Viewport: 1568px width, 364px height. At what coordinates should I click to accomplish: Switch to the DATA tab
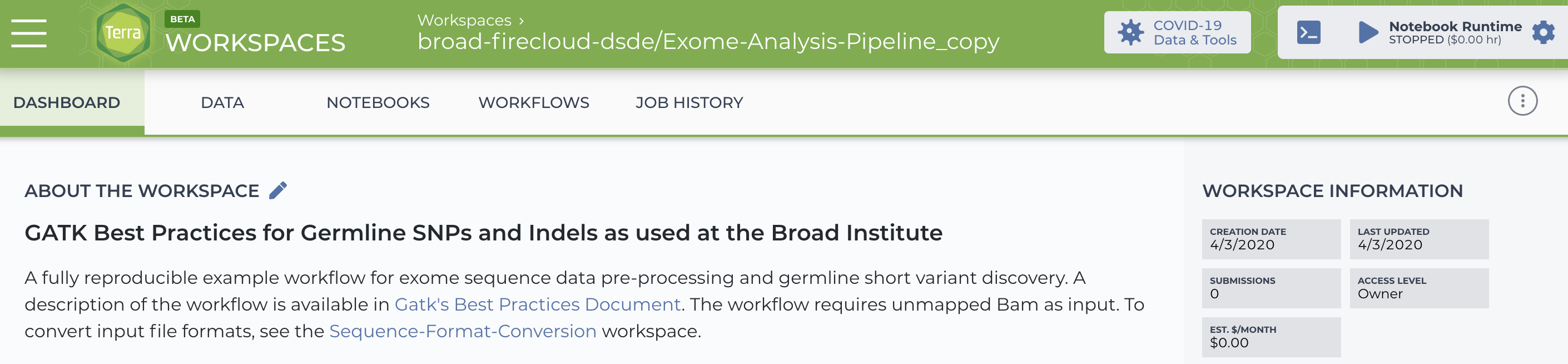pos(222,102)
